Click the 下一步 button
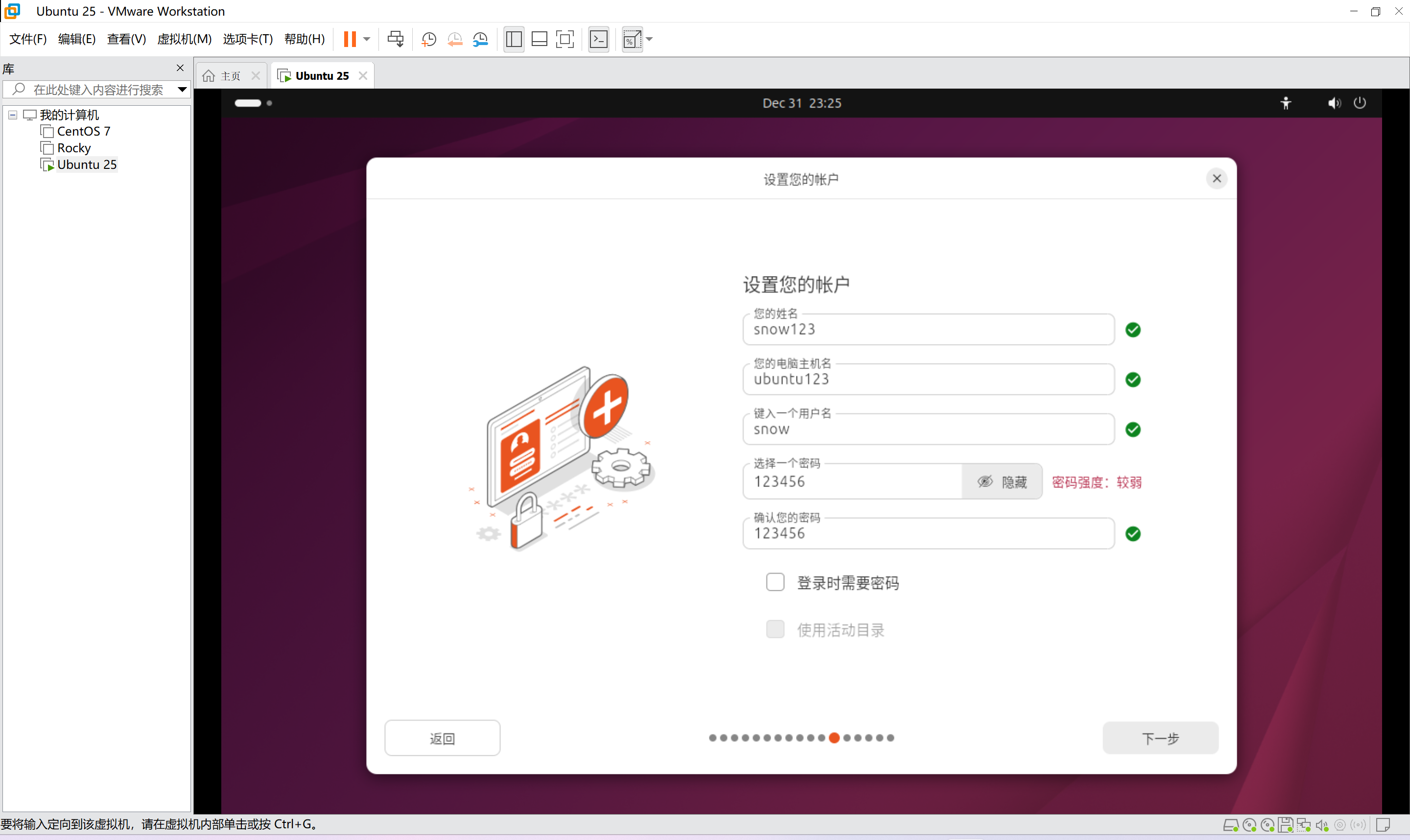 click(1160, 738)
